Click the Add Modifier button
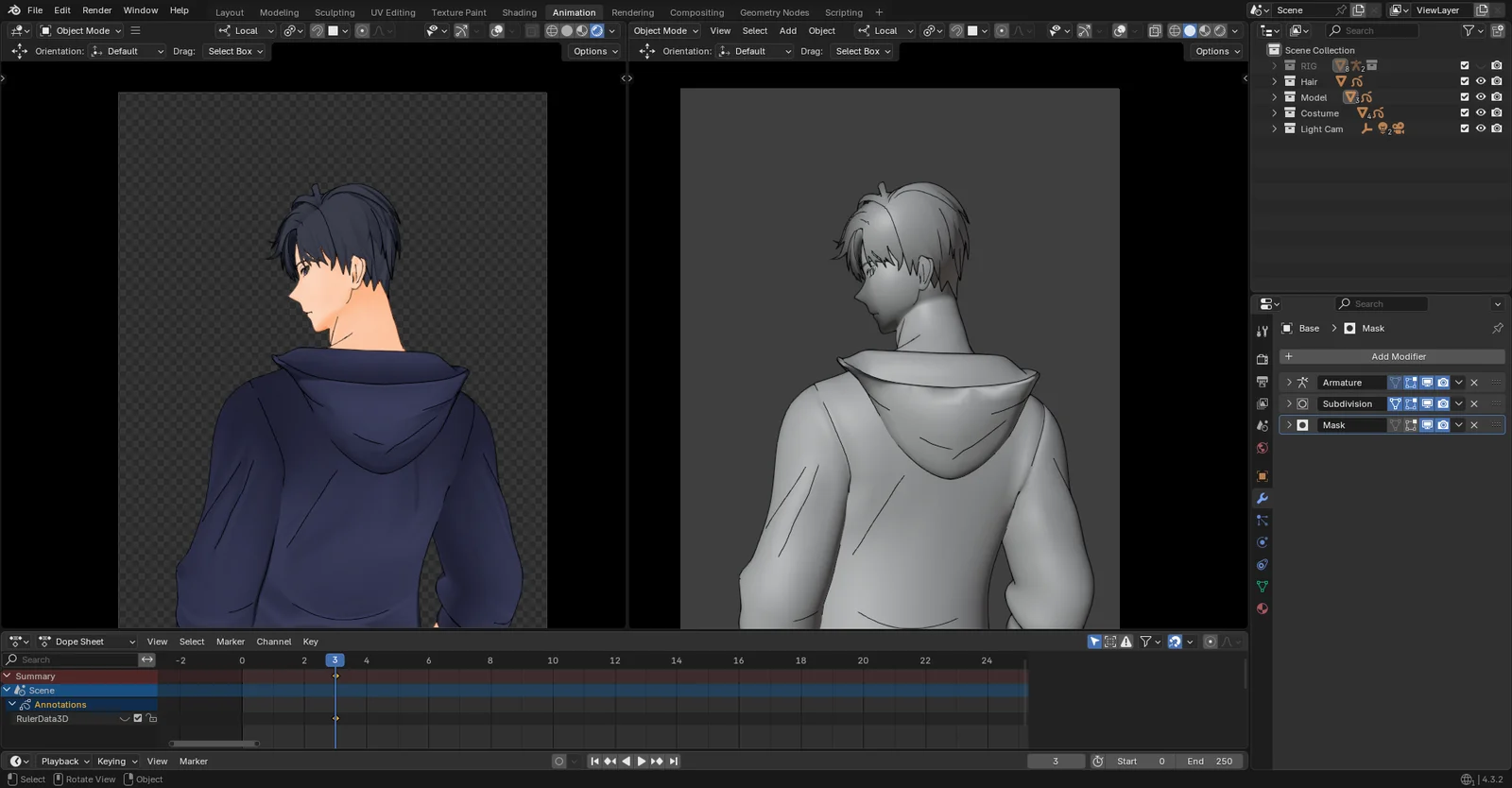1512x788 pixels. pos(1392,356)
